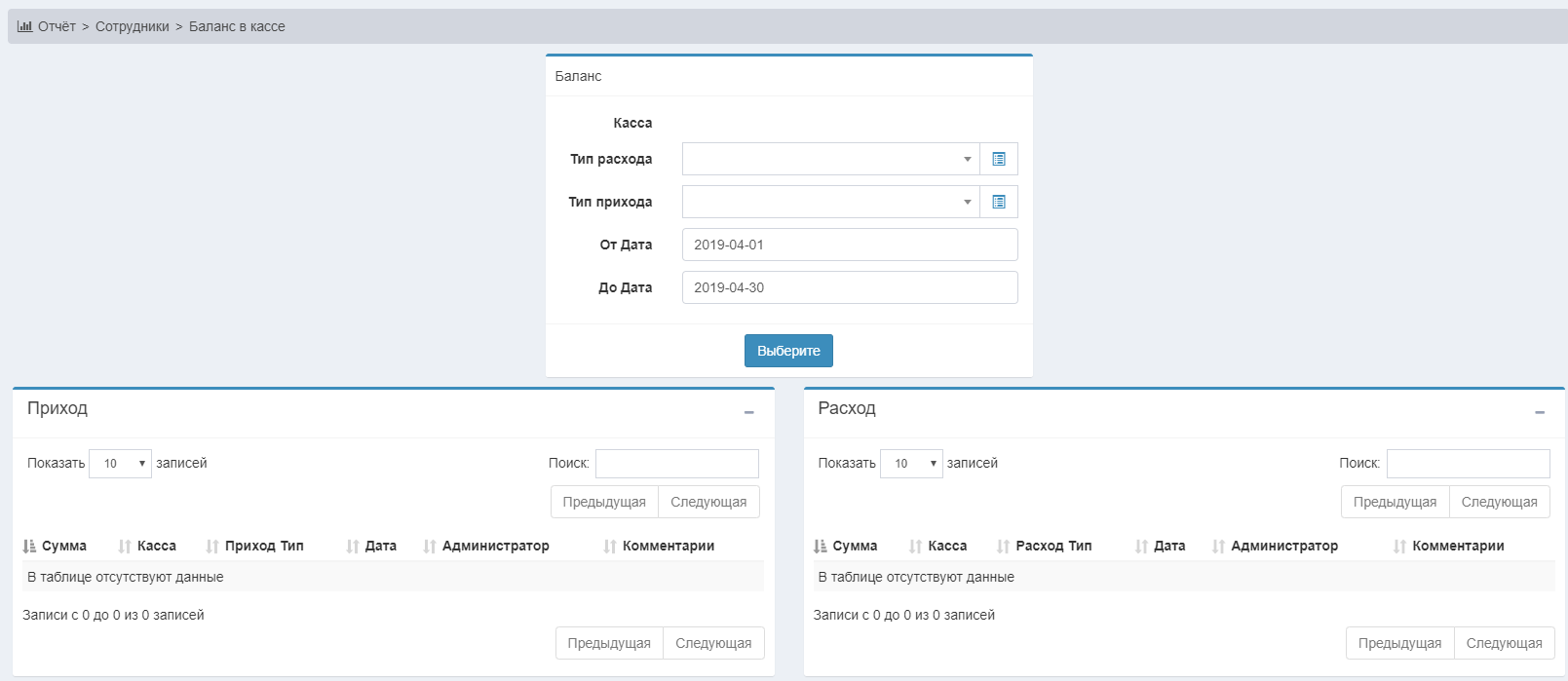Change records per page in Приход
1568x681 pixels.
pyautogui.click(x=121, y=464)
